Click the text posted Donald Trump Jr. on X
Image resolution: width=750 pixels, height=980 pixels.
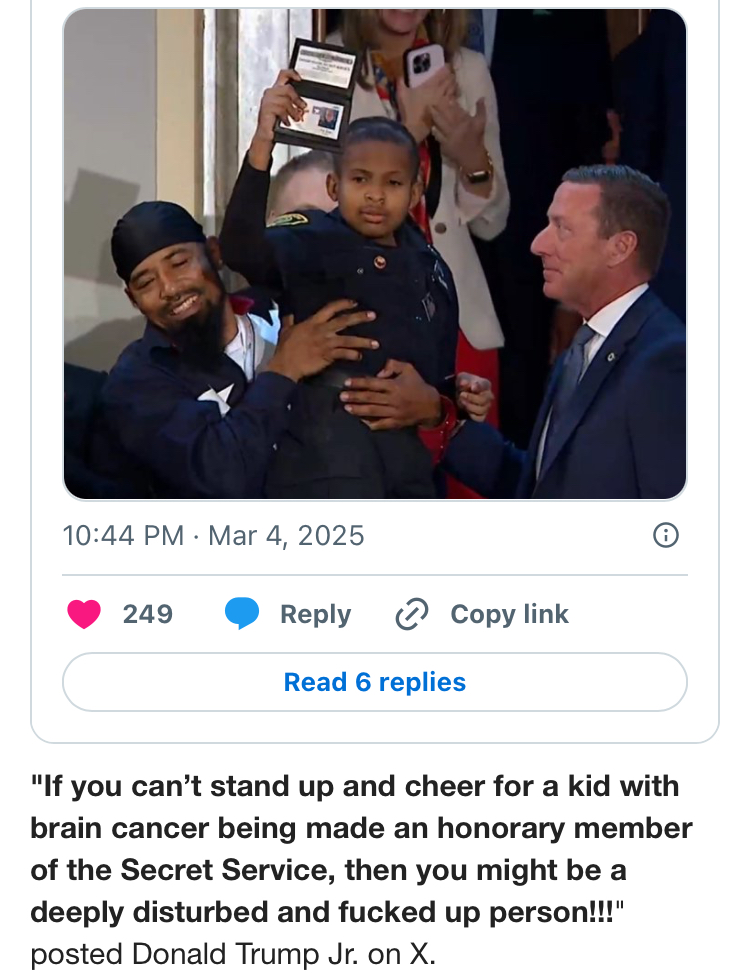click(x=233, y=954)
